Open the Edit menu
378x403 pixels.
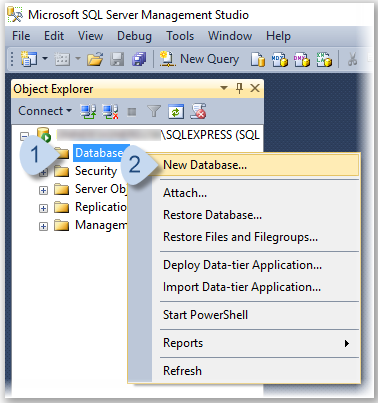point(54,36)
